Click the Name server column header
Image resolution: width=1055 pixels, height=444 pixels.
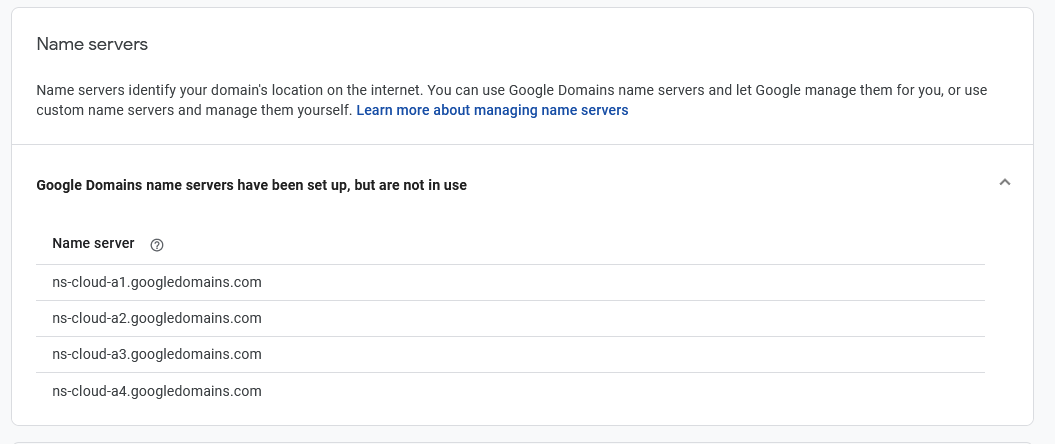93,243
